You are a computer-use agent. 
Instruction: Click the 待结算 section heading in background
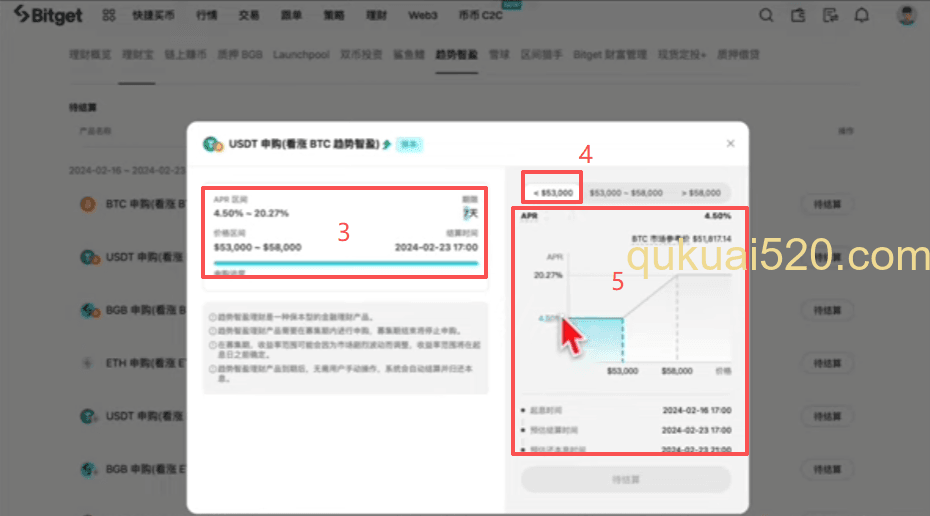(82, 107)
